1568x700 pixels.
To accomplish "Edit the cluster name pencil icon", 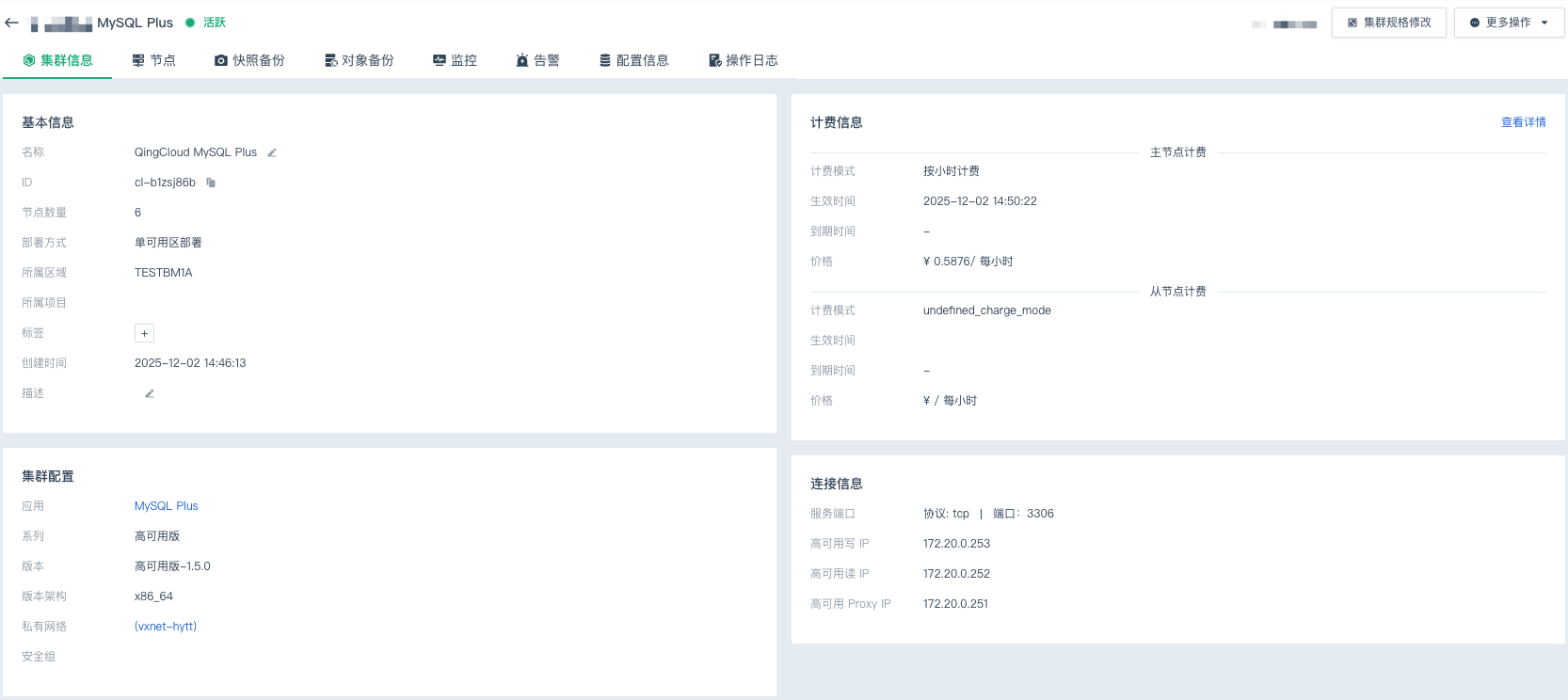I will [x=272, y=152].
